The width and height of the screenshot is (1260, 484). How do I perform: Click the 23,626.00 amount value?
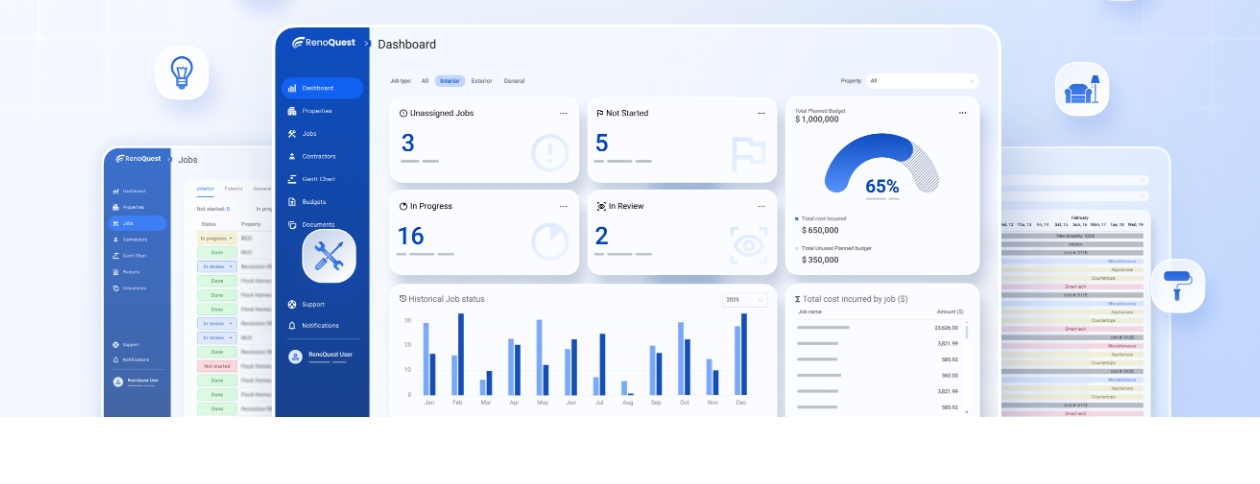point(946,327)
